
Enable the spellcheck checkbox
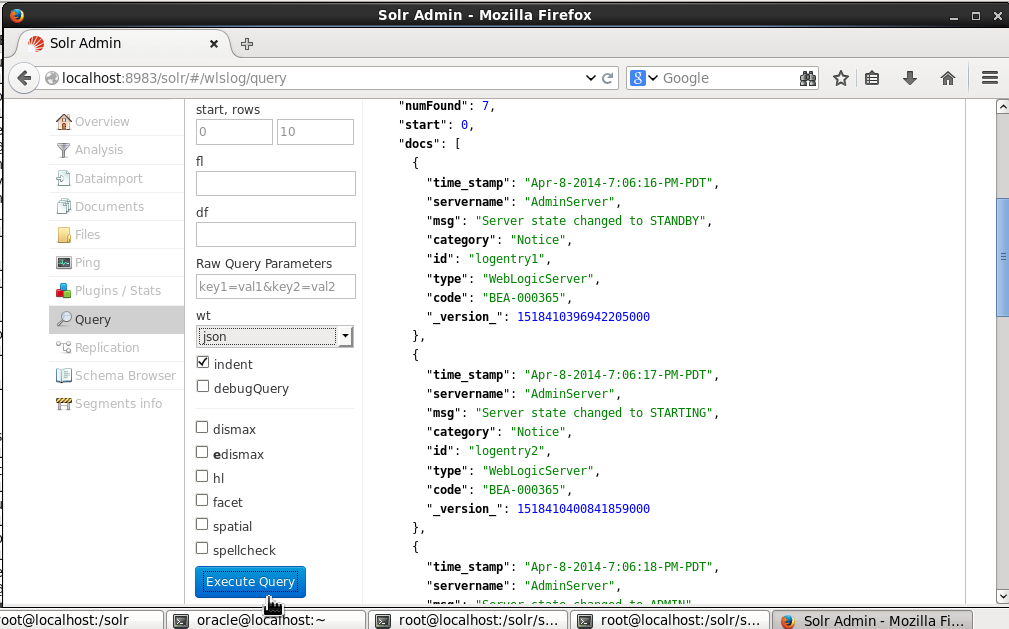coord(202,549)
